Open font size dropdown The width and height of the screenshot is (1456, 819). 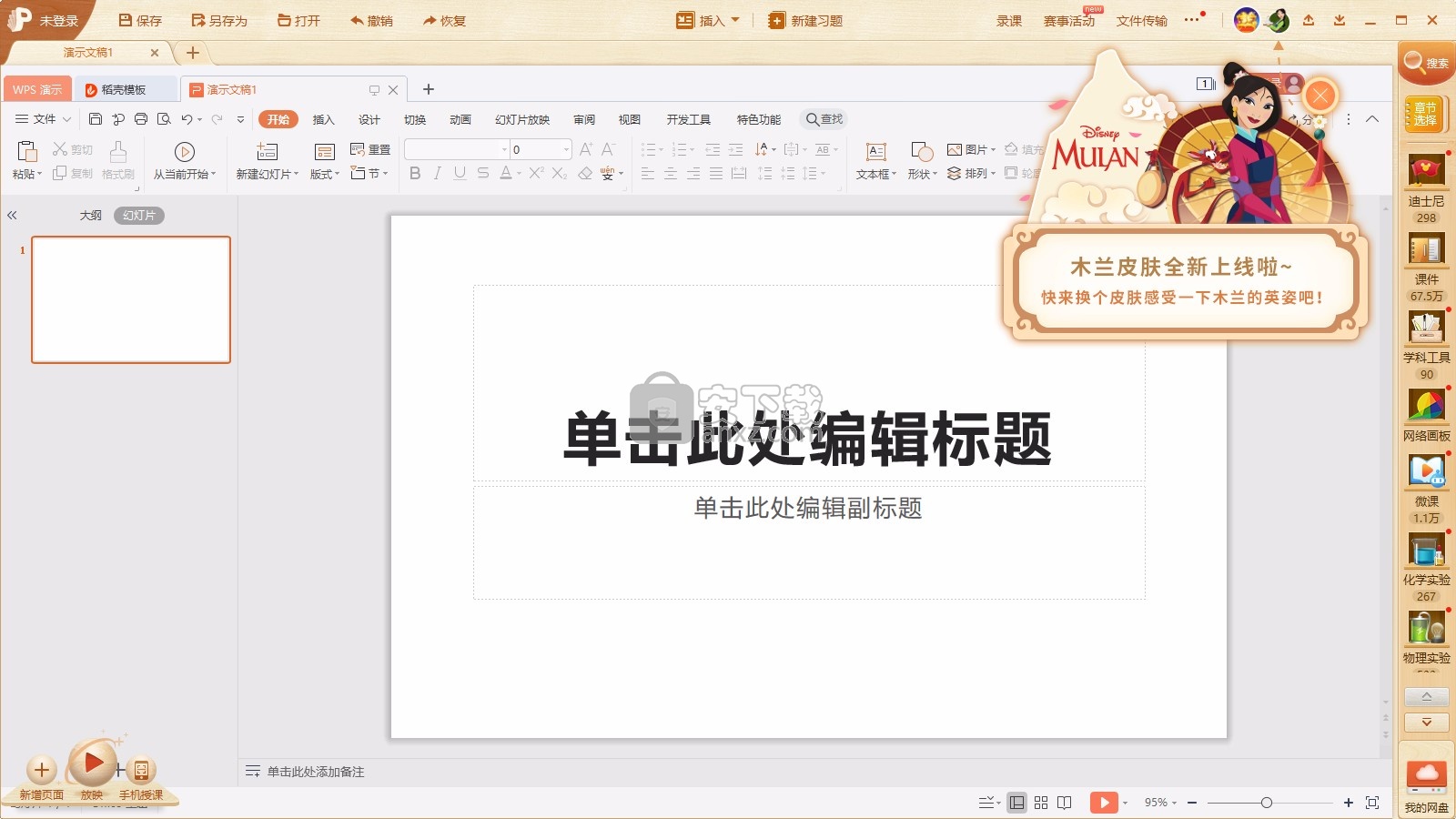point(566,149)
